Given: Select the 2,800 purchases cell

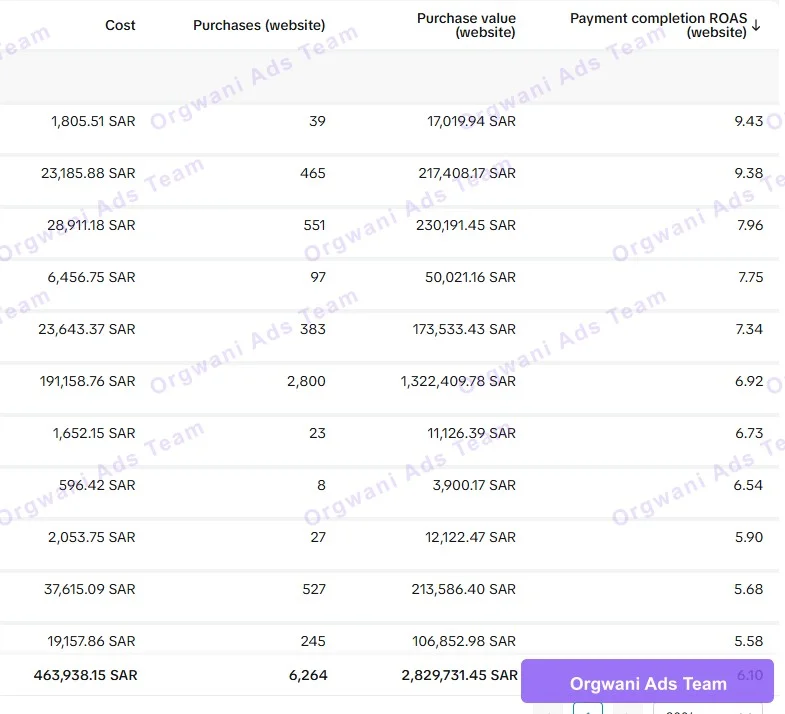Looking at the screenshot, I should pyautogui.click(x=306, y=381).
